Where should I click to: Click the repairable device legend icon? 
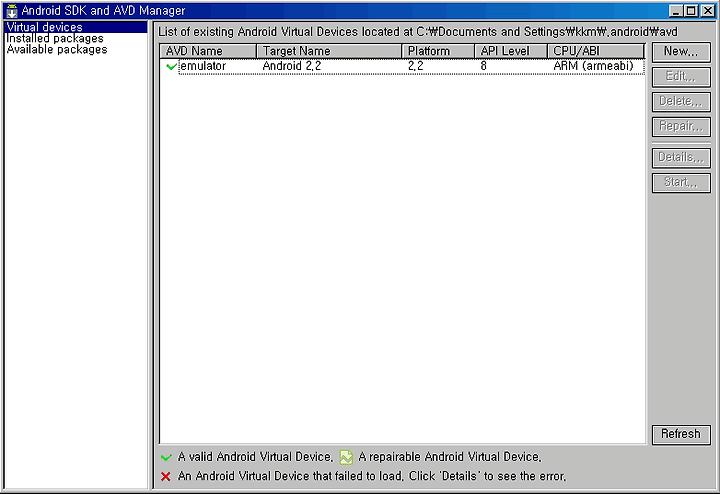[x=346, y=457]
